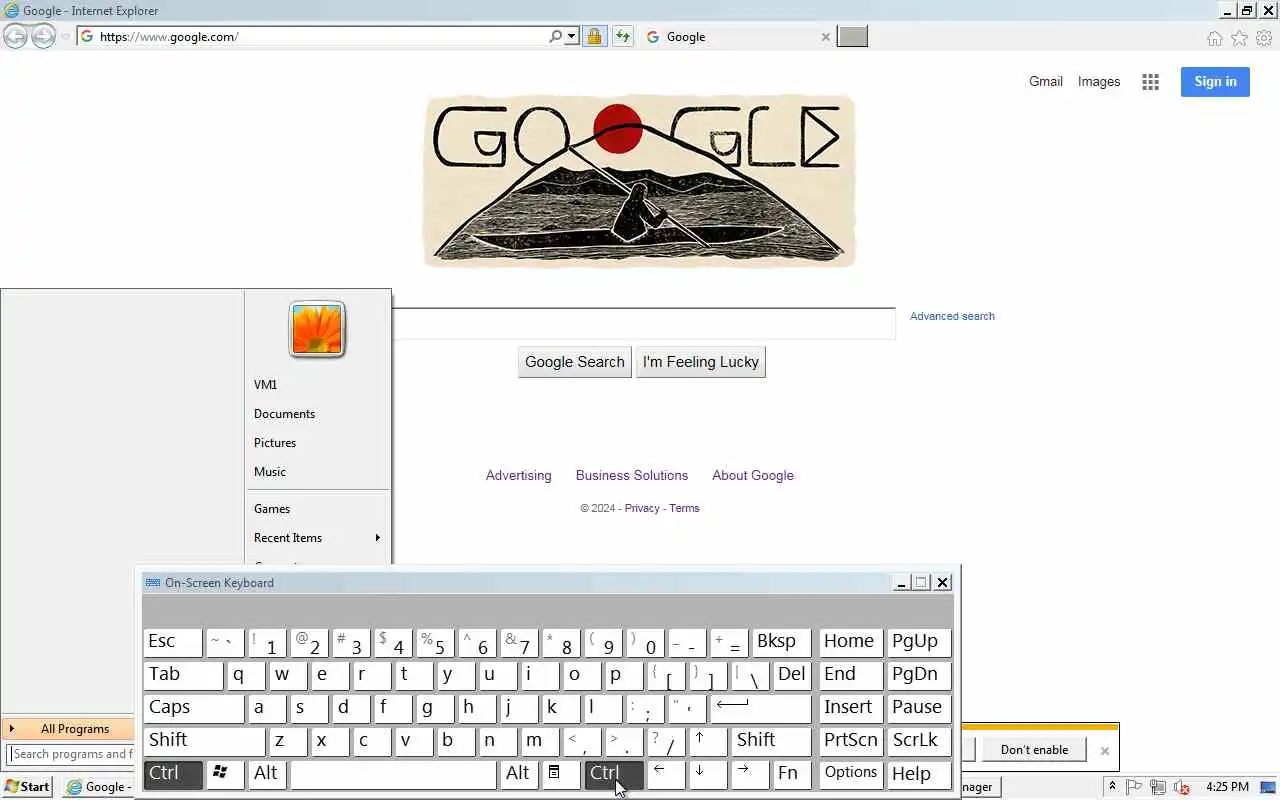Click the IE Forward navigation arrow
This screenshot has width=1280, height=800.
(x=43, y=37)
